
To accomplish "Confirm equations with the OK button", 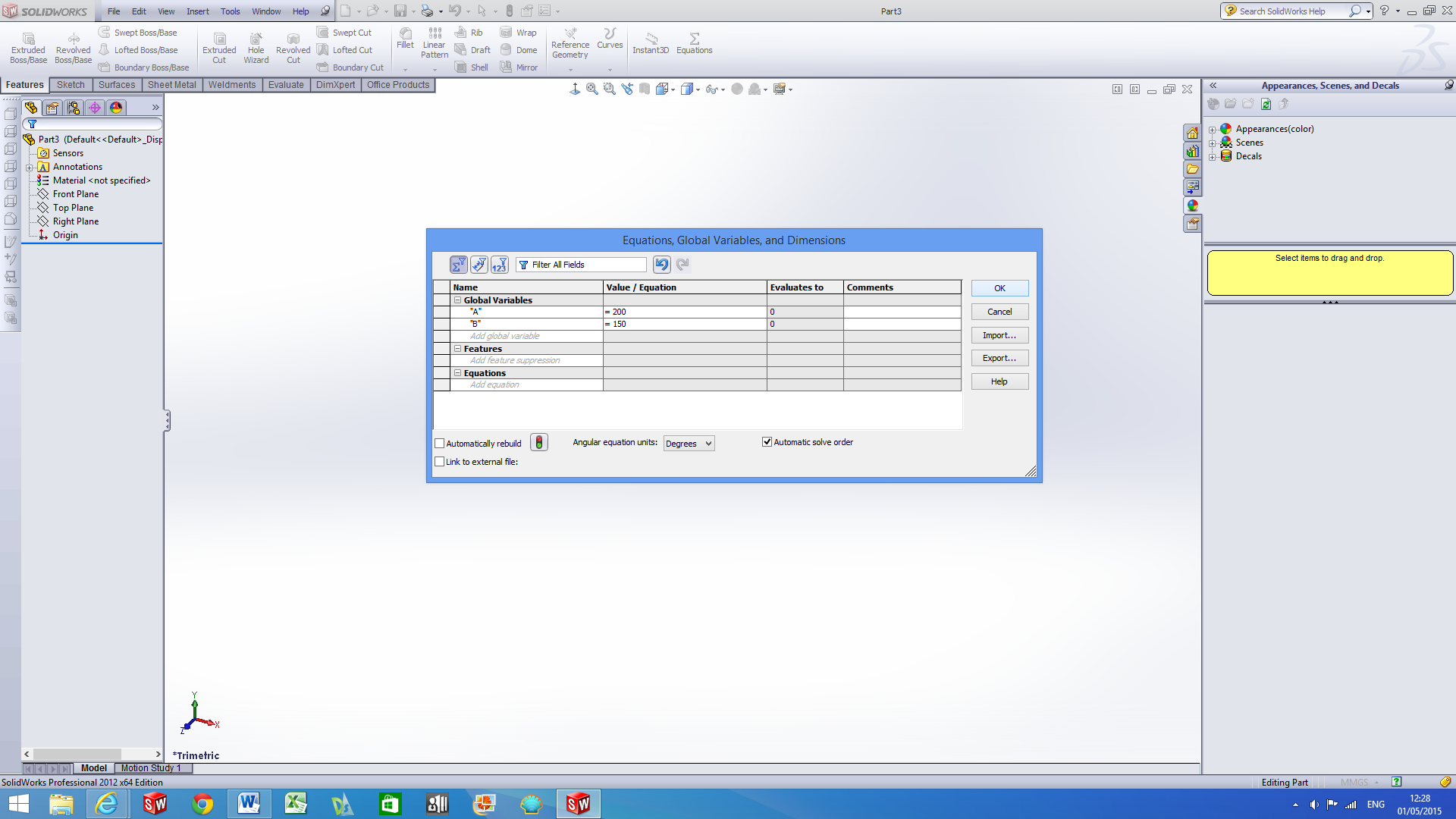I will pos(999,288).
